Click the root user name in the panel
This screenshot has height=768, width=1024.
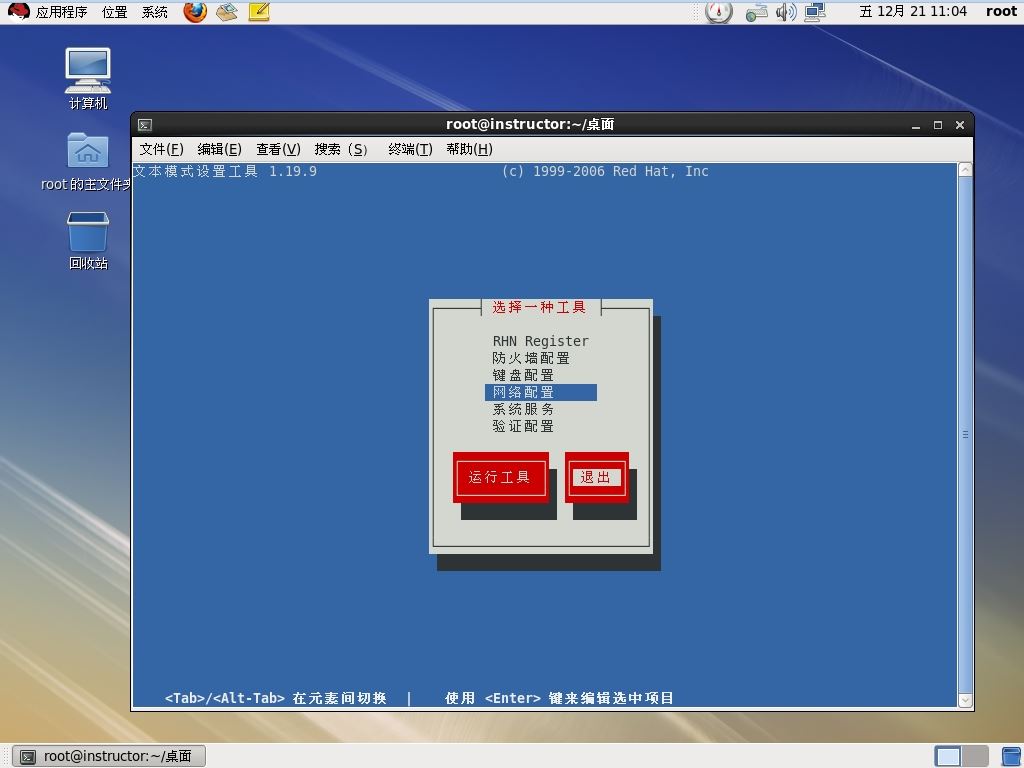(1000, 12)
